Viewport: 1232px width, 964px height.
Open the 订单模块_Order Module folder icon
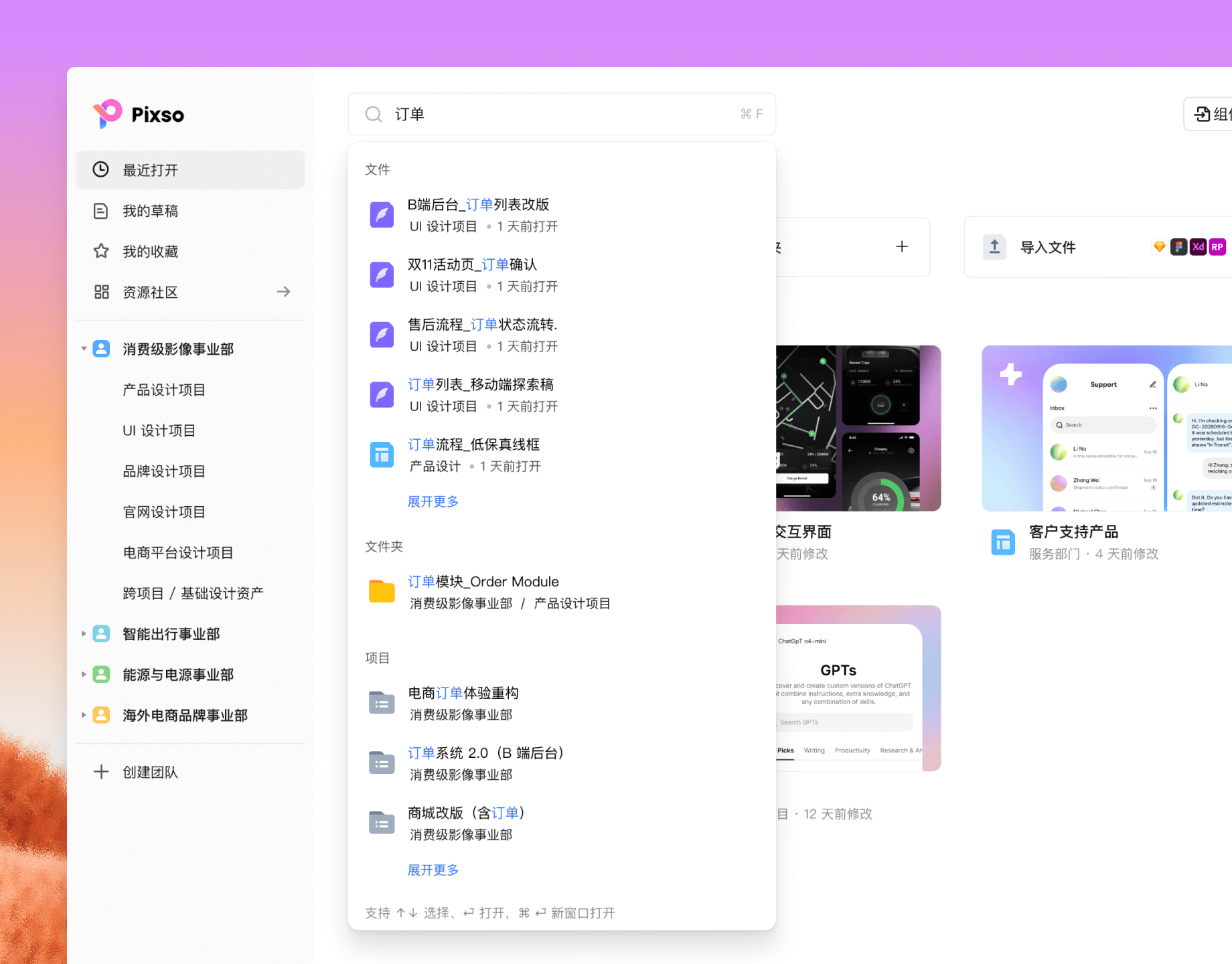(381, 590)
